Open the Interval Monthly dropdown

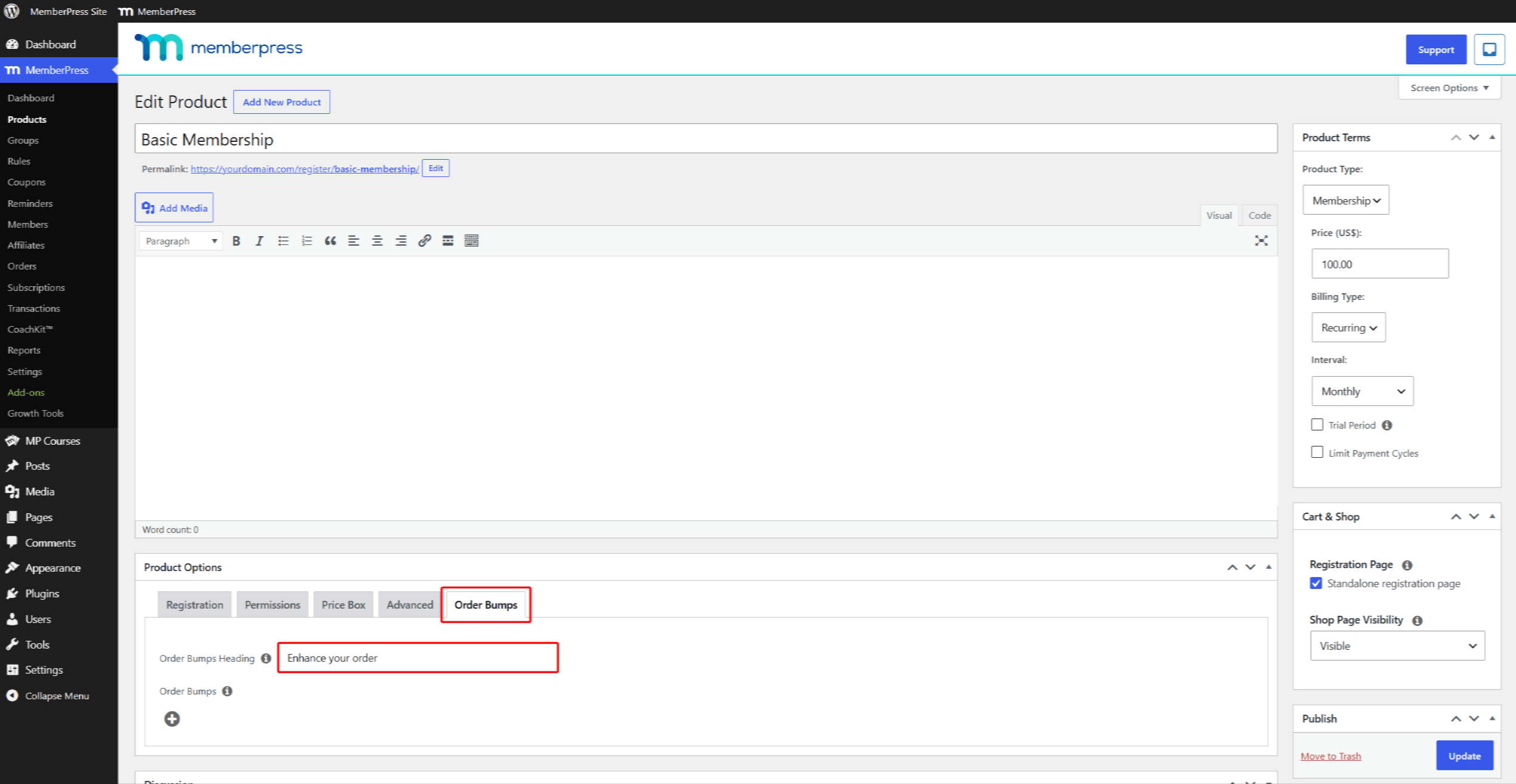[1362, 391]
